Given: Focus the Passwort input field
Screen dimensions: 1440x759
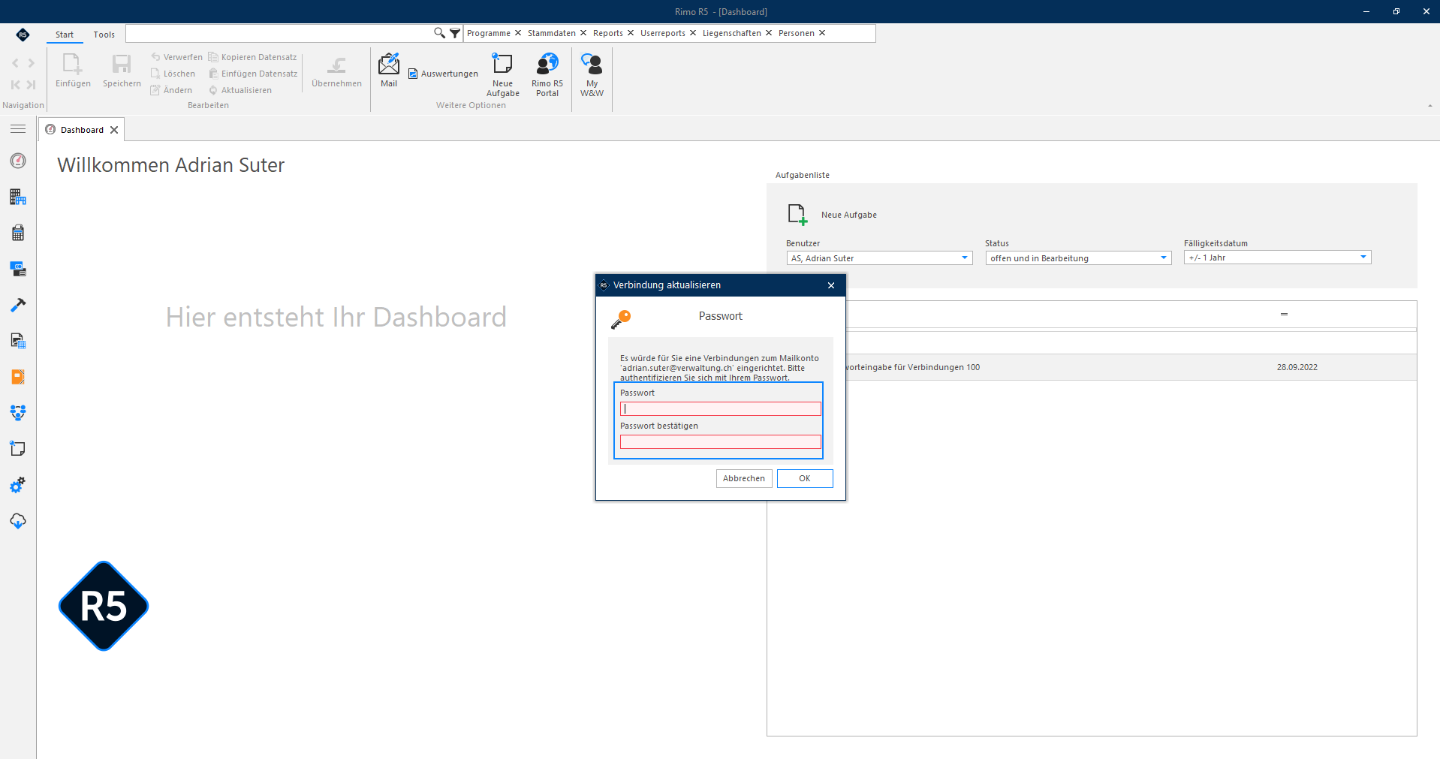Looking at the screenshot, I should tap(720, 409).
